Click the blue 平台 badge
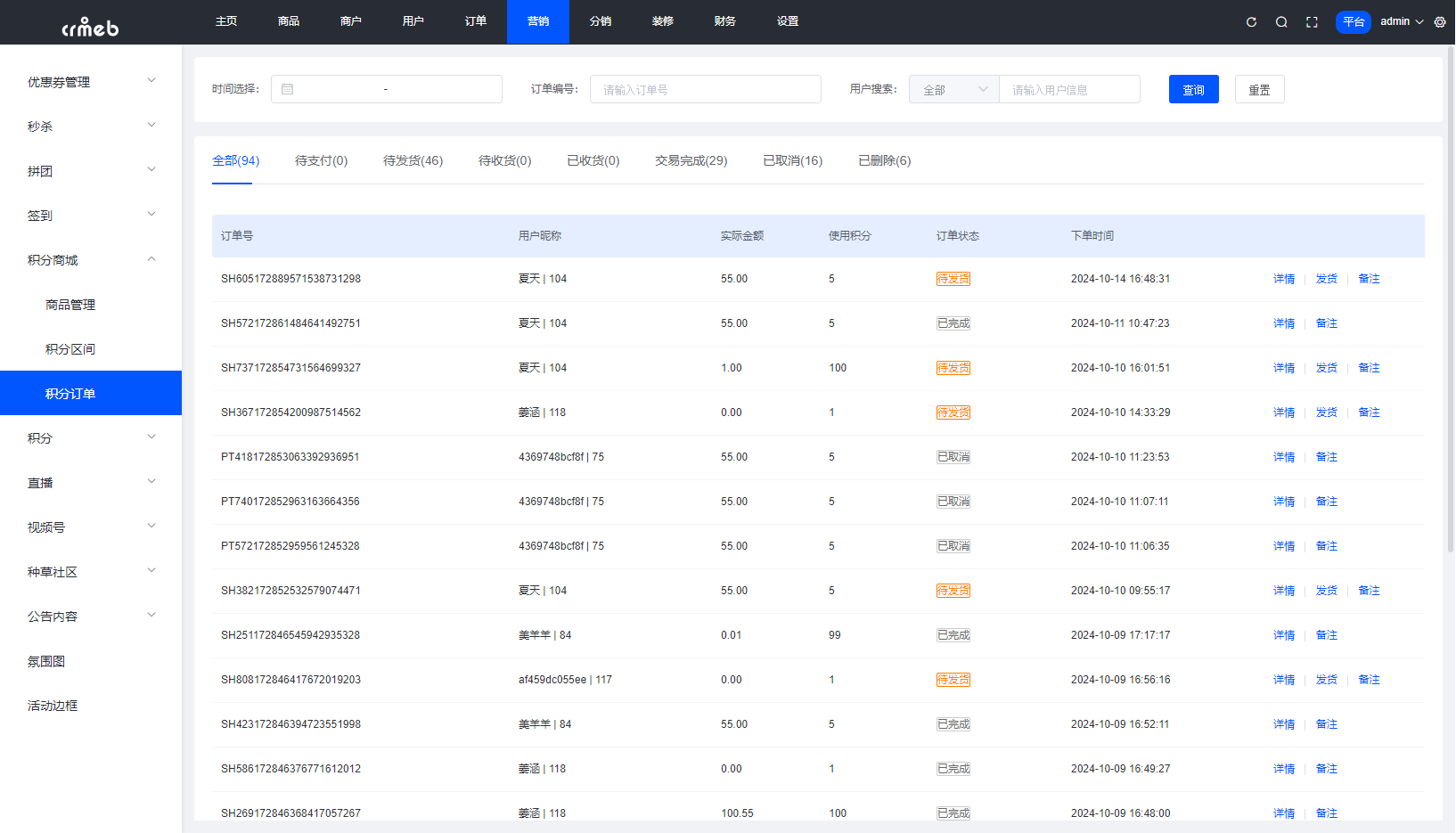Viewport: 1456px width, 833px height. [x=1354, y=21]
